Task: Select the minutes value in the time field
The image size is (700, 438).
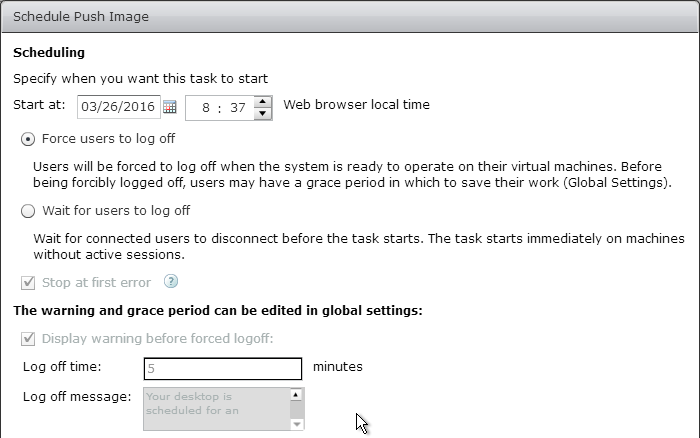Action: pos(237,107)
